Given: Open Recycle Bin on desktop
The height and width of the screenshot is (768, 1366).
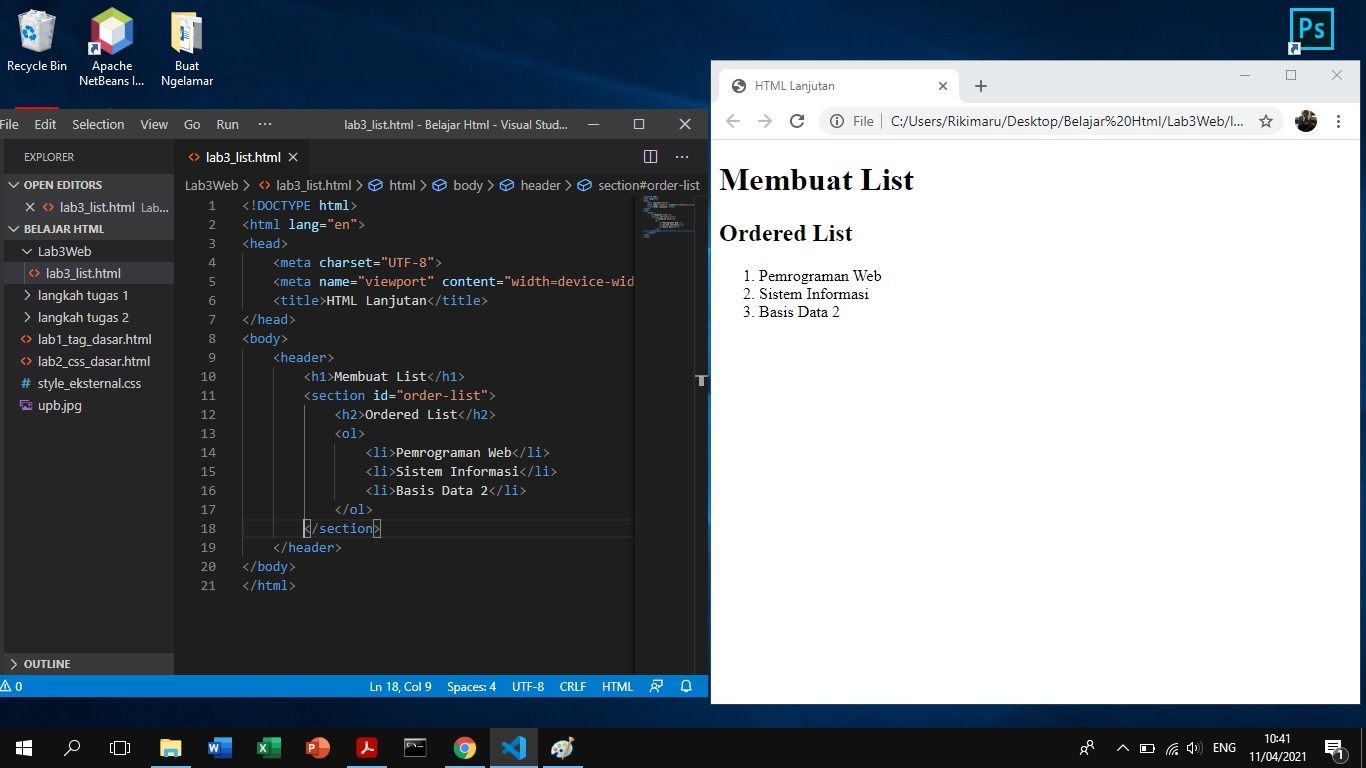Looking at the screenshot, I should click(x=37, y=41).
